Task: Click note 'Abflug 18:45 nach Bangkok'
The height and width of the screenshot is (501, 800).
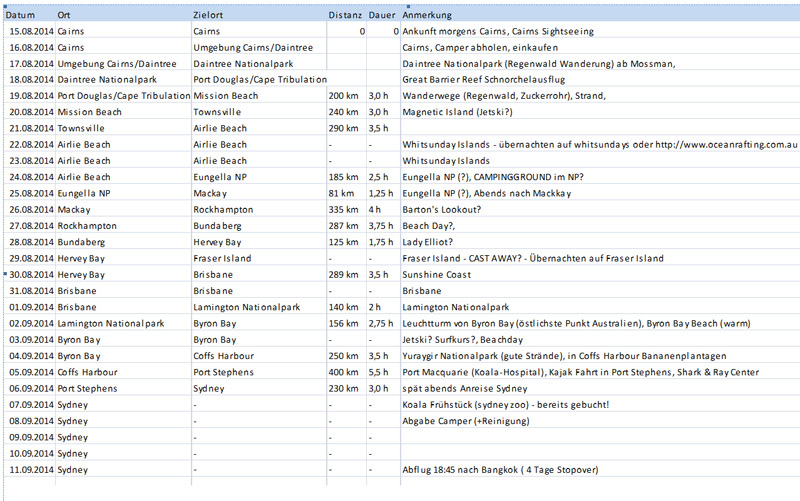Action: point(460,470)
